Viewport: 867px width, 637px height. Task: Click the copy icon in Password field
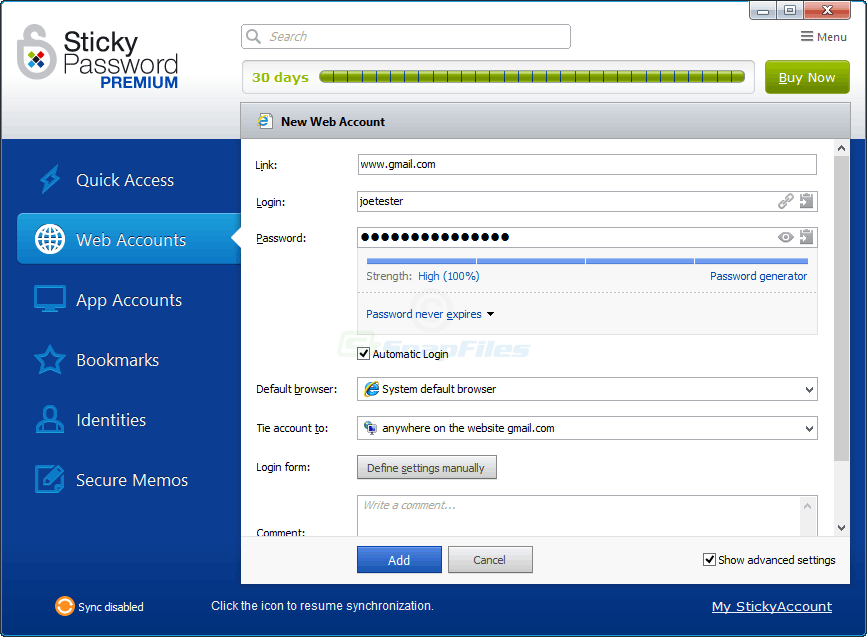pyautogui.click(x=807, y=237)
